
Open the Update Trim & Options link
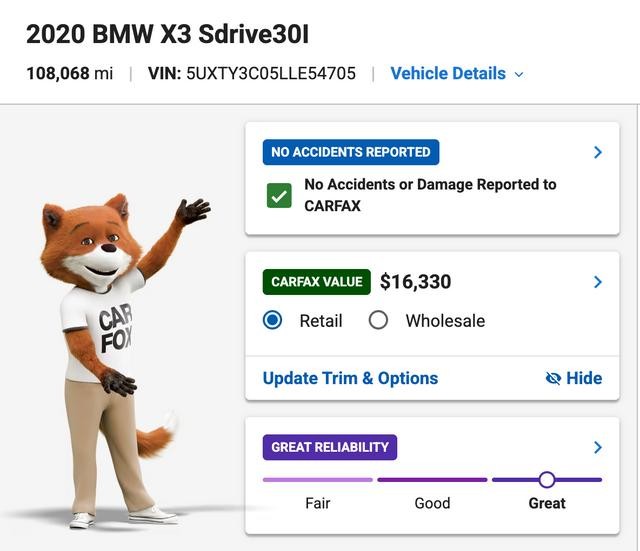click(x=350, y=378)
